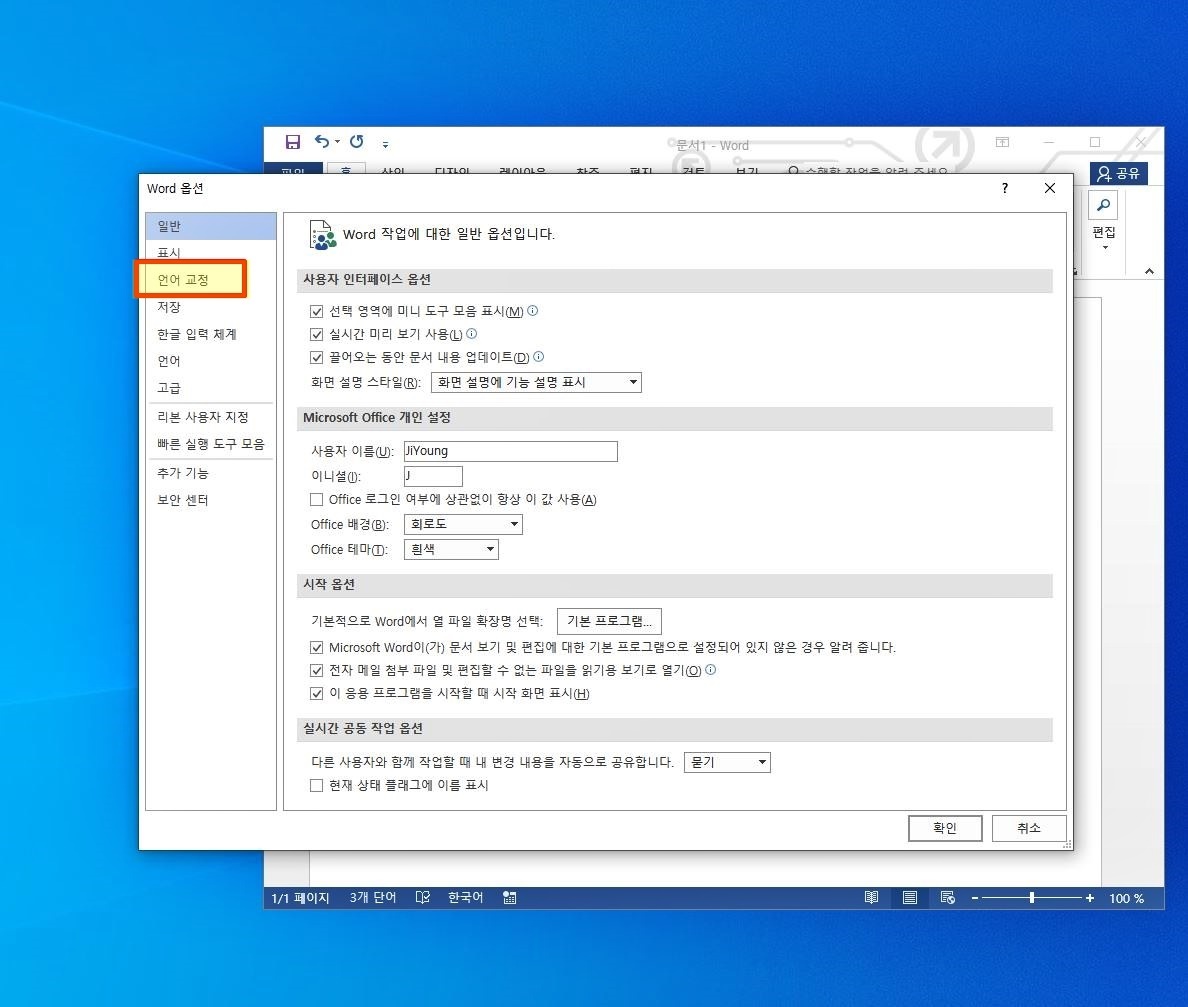Toggle 전자 메일 첨부 파일 읽기용 보기 checkbox
Image resolution: width=1188 pixels, height=1007 pixels.
[x=317, y=671]
